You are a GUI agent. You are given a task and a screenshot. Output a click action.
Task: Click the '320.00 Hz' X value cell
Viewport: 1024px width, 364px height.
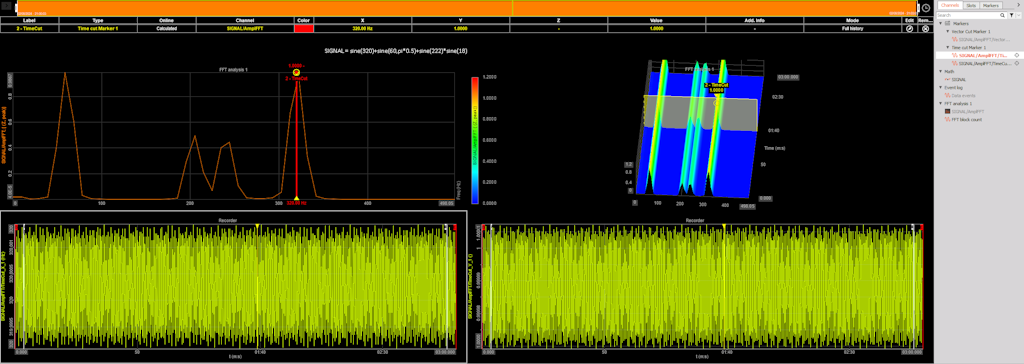362,29
